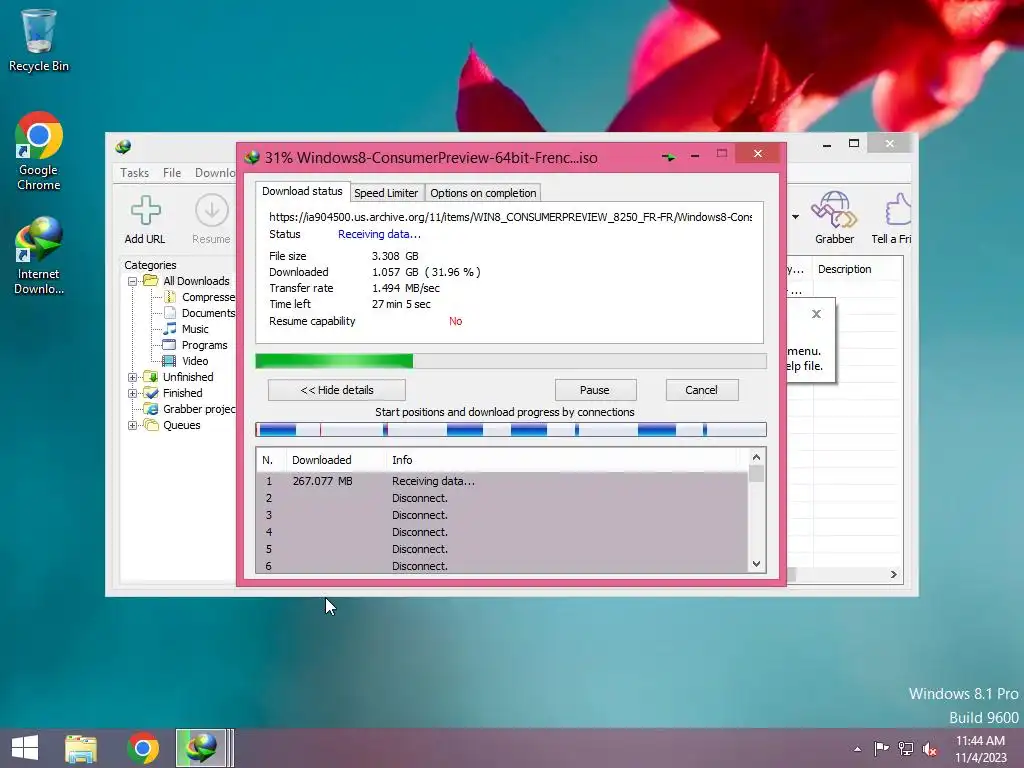Click the Downloaded column header in connections list
The height and width of the screenshot is (768, 1024).
[x=336, y=460]
